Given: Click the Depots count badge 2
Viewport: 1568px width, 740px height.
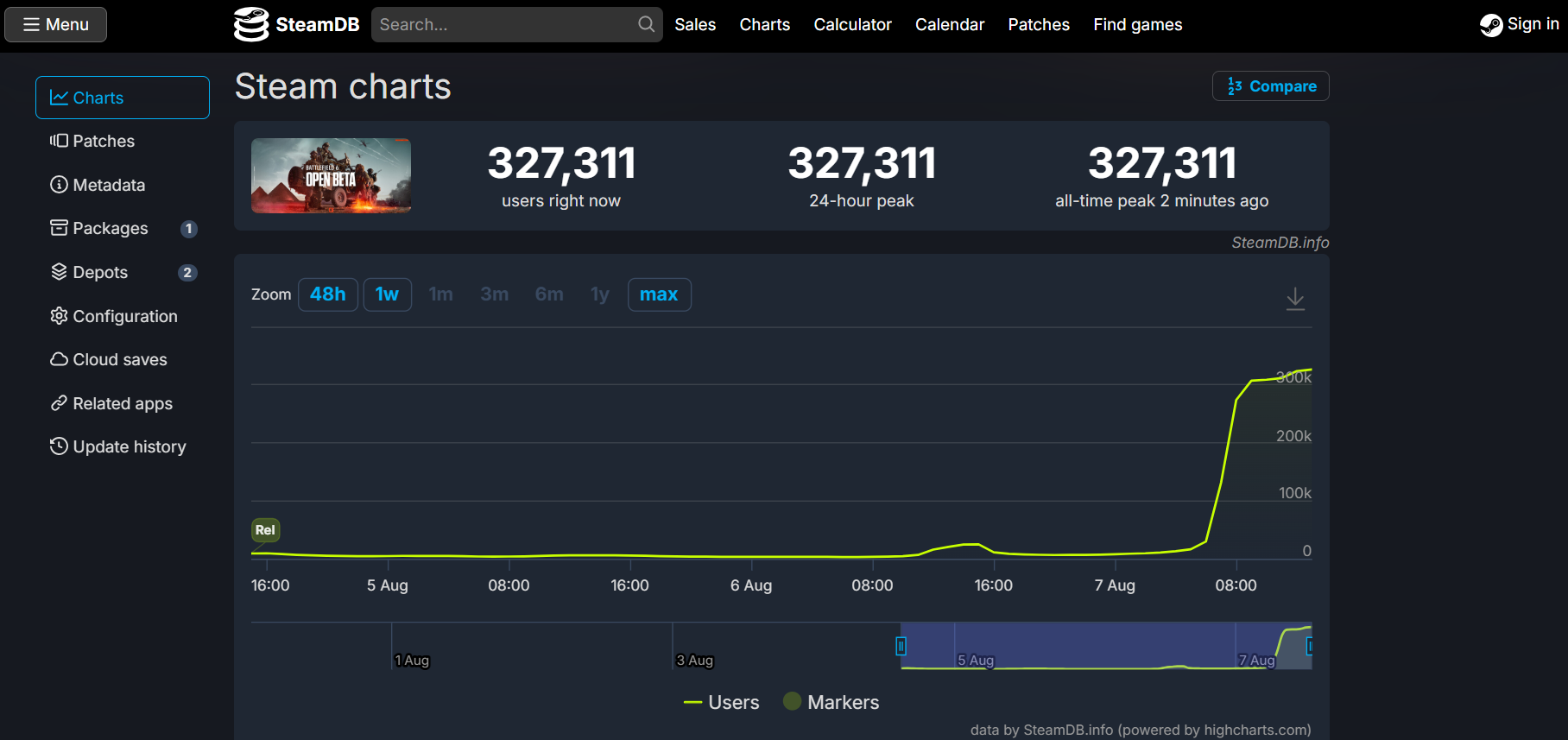Looking at the screenshot, I should (187, 273).
